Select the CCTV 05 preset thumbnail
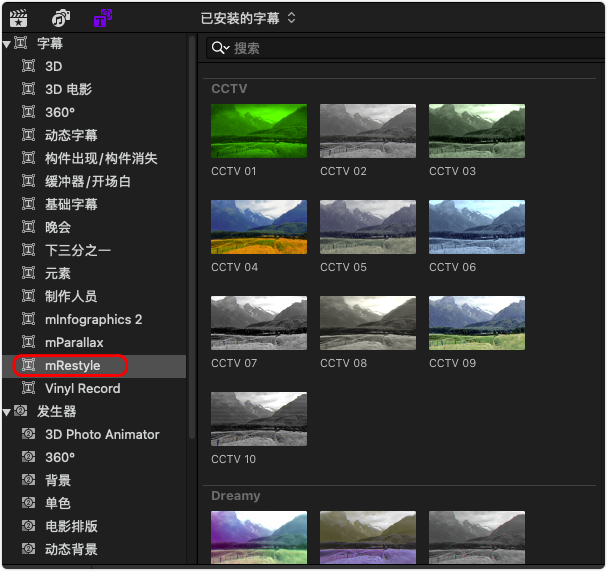 (368, 227)
